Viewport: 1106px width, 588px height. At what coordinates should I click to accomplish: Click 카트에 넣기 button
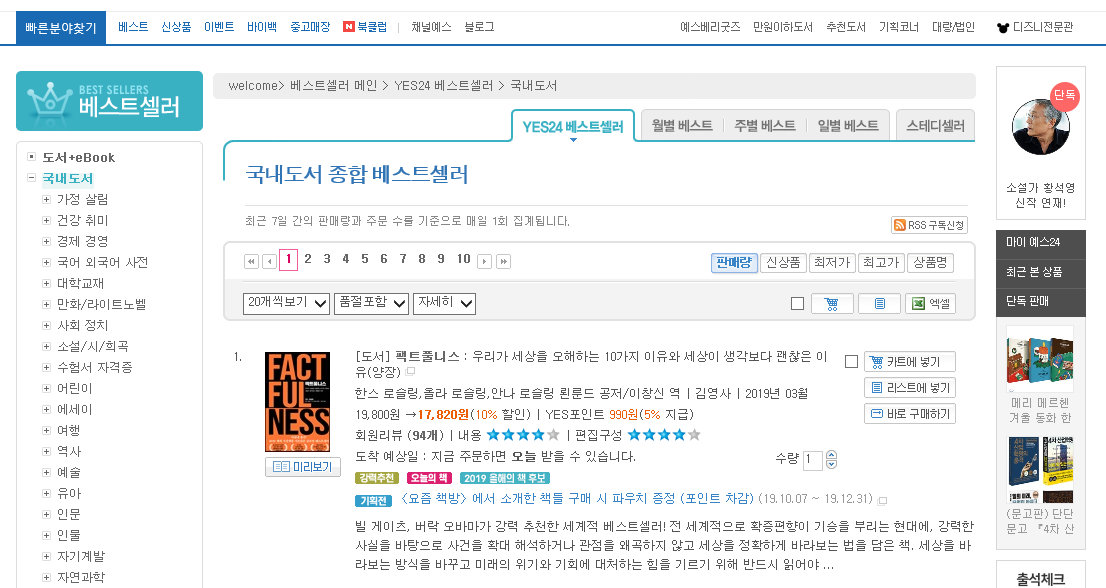coord(910,362)
